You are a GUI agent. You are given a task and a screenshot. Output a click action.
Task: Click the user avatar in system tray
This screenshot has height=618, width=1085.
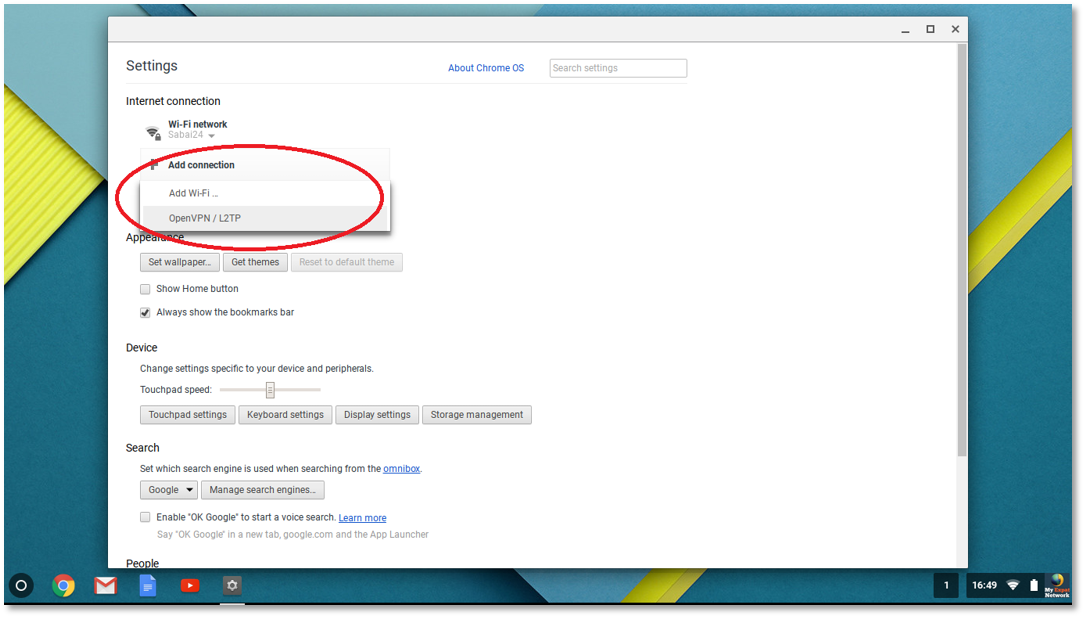coord(1057,585)
